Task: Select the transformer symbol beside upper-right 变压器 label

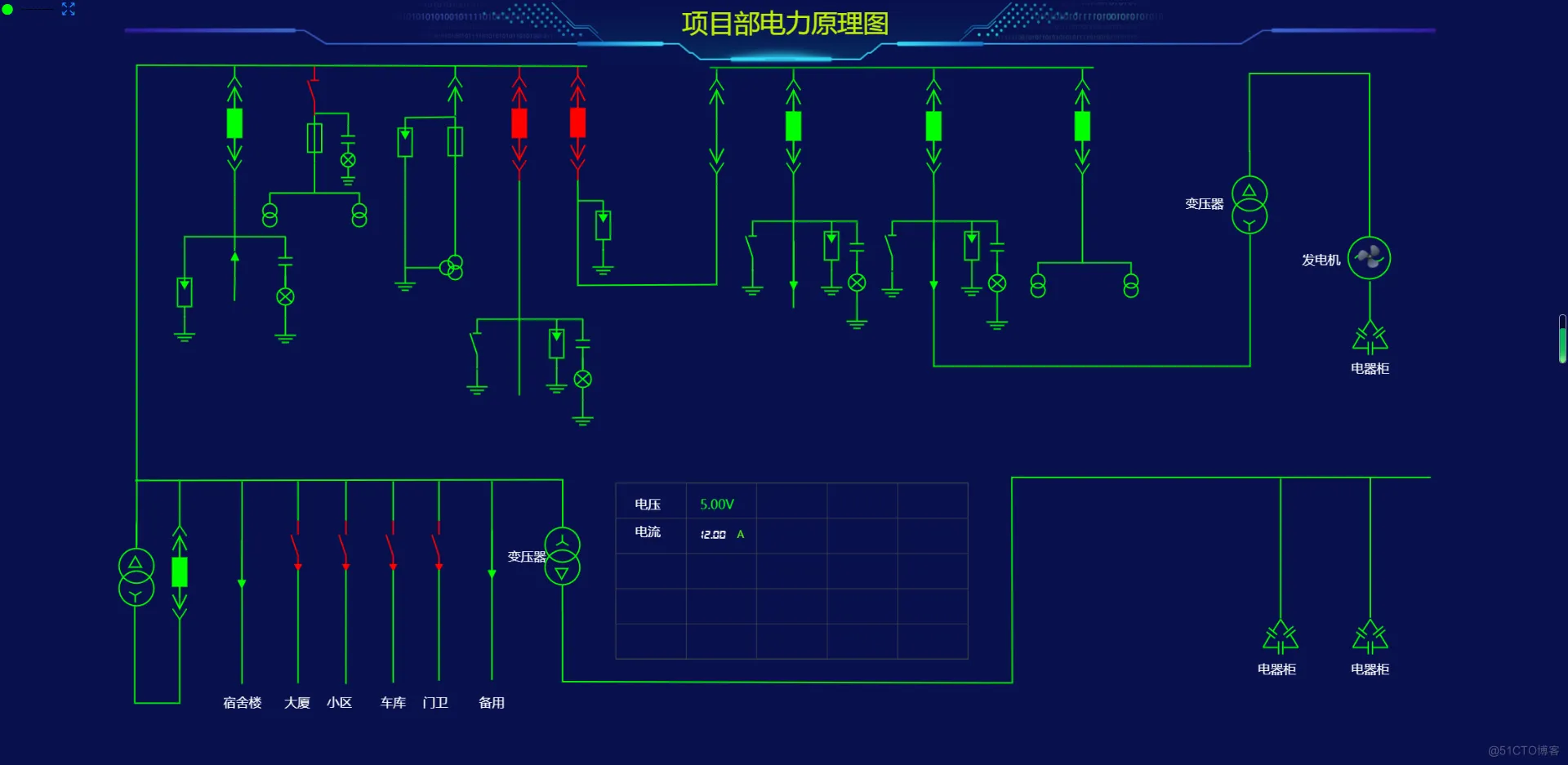Action: pos(1249,205)
